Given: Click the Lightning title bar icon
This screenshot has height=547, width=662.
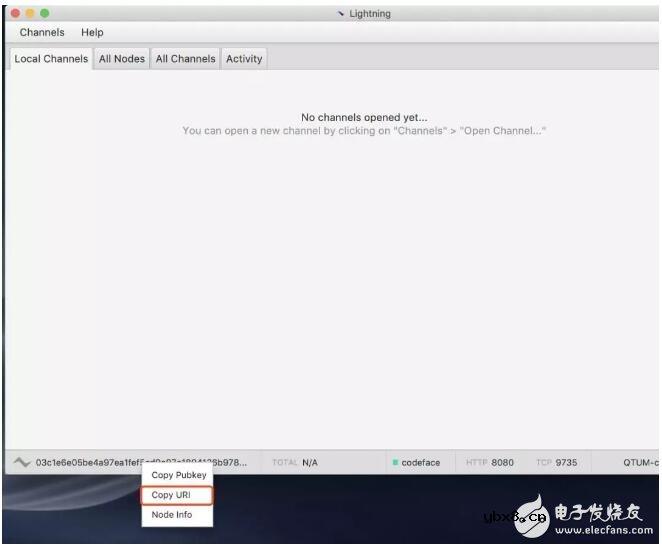Looking at the screenshot, I should point(341,14).
